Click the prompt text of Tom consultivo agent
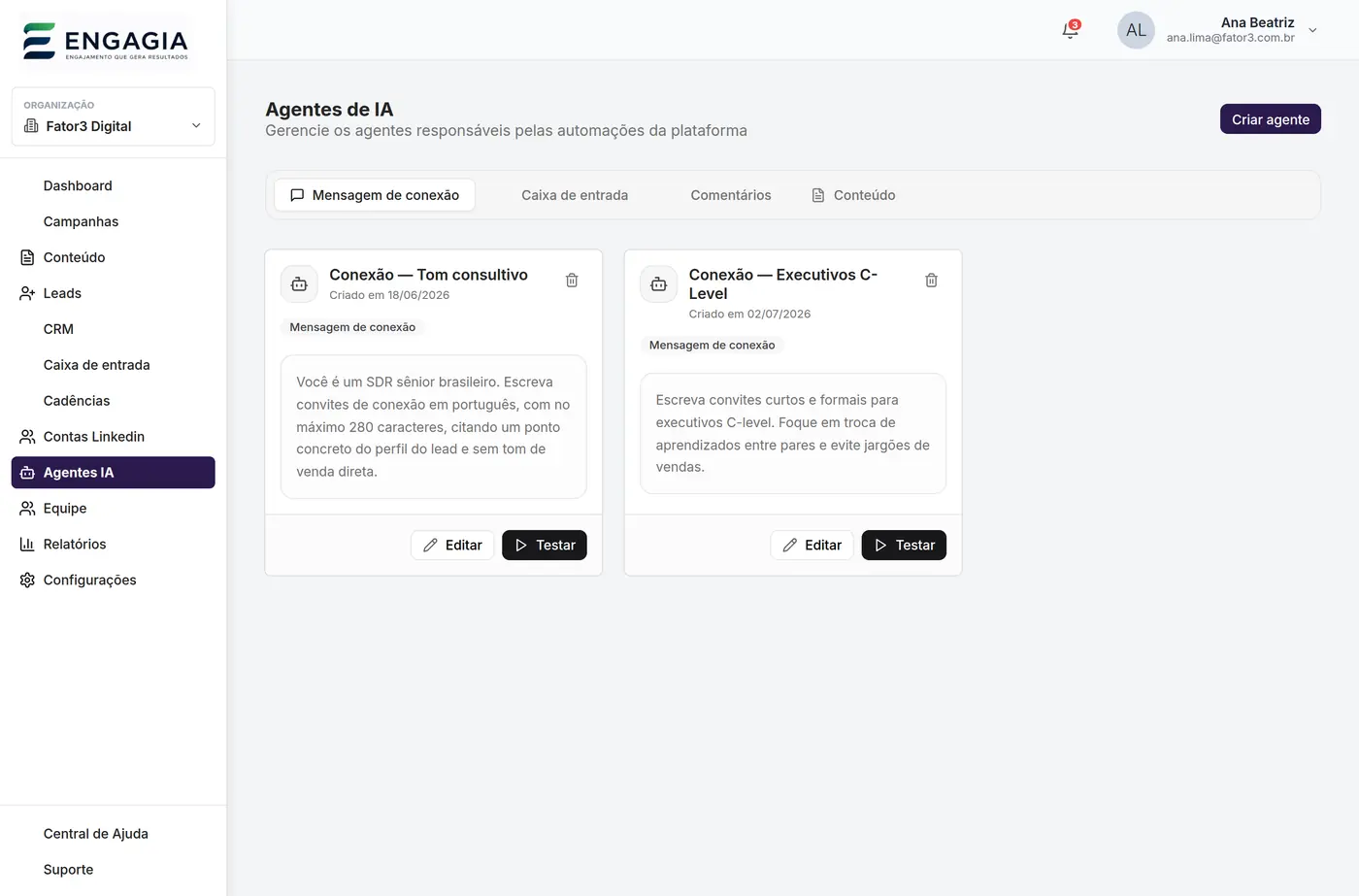This screenshot has height=896, width=1359. tap(433, 427)
